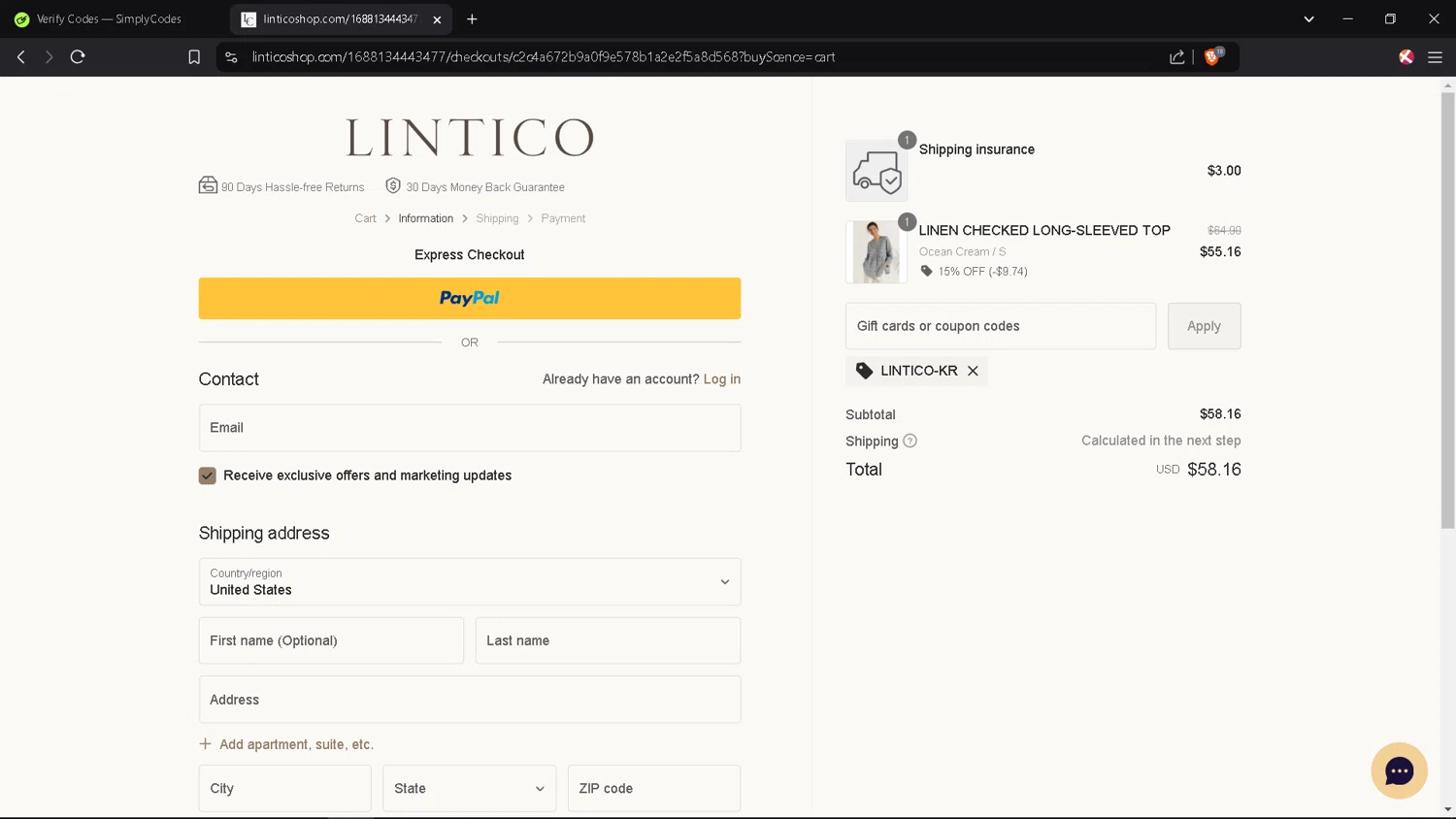This screenshot has width=1456, height=819.
Task: Open a new browser tab
Action: point(472,19)
